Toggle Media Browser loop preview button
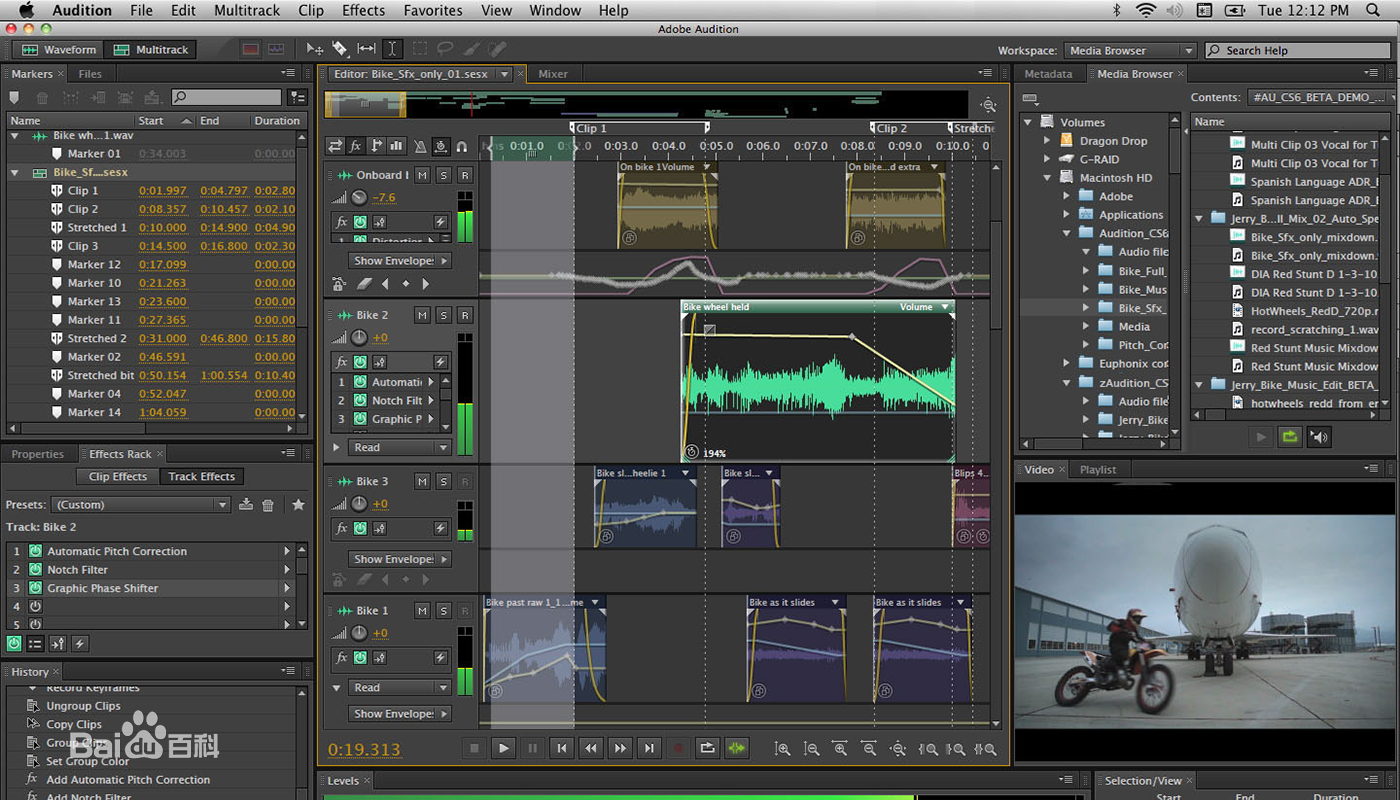 [x=1290, y=437]
